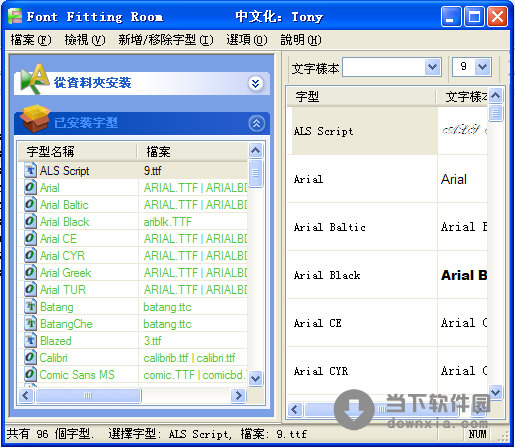This screenshot has height=448, width=515.
Task: Select the Arial Black font name in list
Action: coord(65,222)
